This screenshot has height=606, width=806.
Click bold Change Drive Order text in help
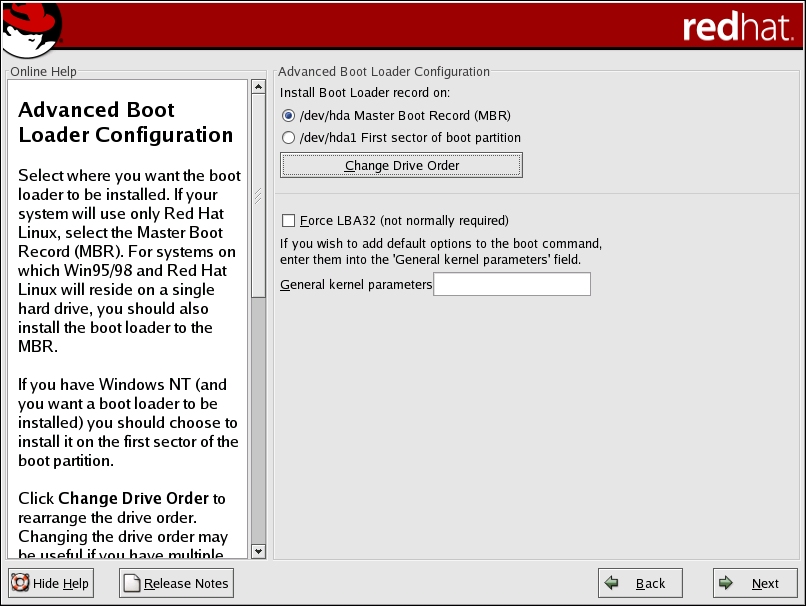click(x=133, y=498)
